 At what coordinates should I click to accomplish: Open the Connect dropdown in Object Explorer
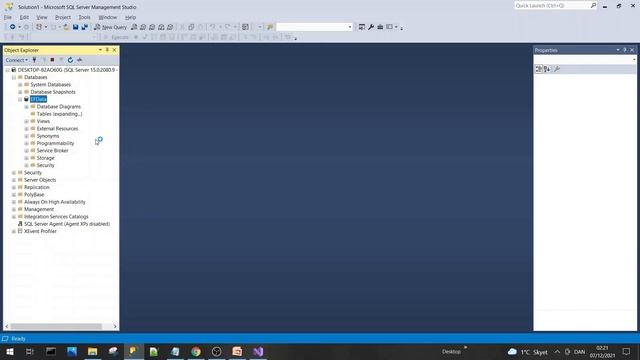tap(16, 60)
